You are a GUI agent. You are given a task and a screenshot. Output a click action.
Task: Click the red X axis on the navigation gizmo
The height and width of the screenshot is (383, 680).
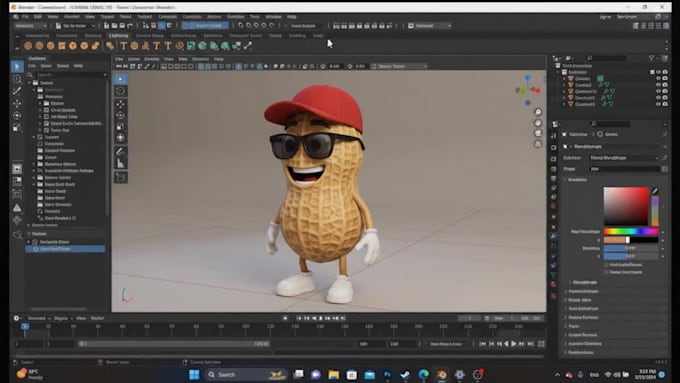point(537,90)
